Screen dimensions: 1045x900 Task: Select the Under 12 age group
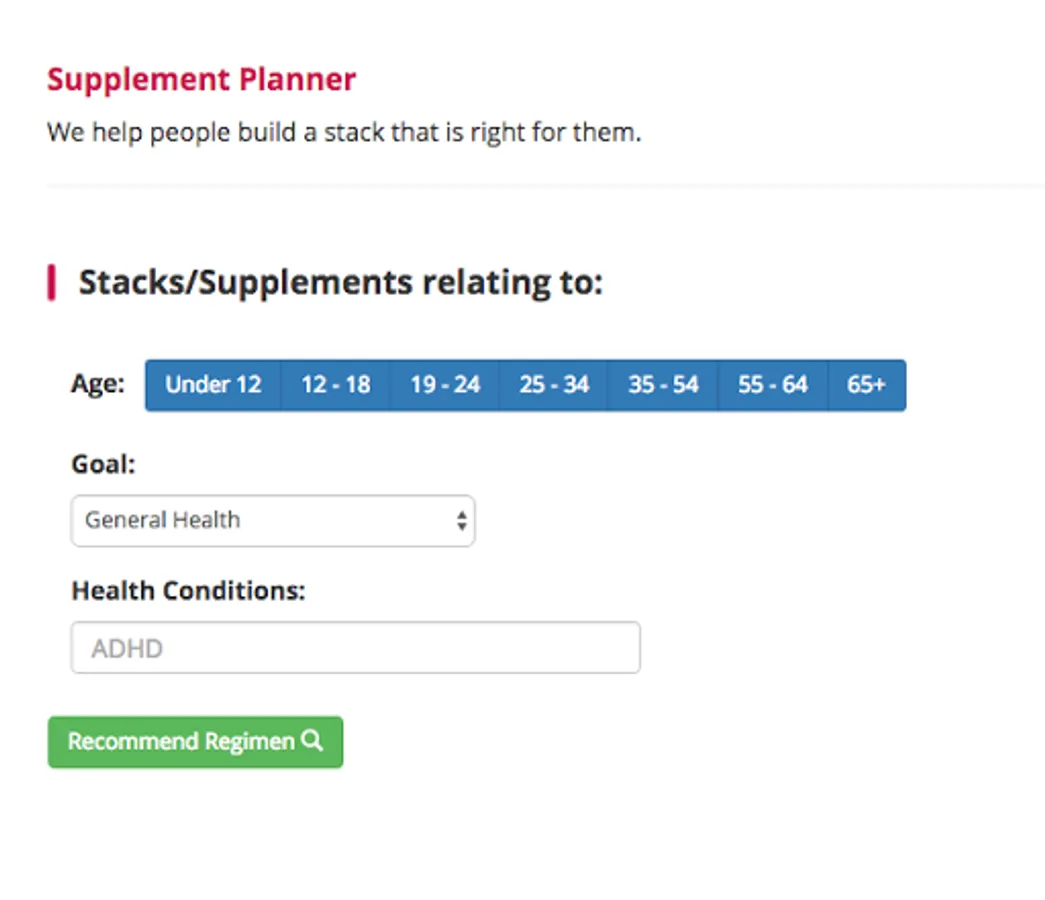click(x=213, y=385)
